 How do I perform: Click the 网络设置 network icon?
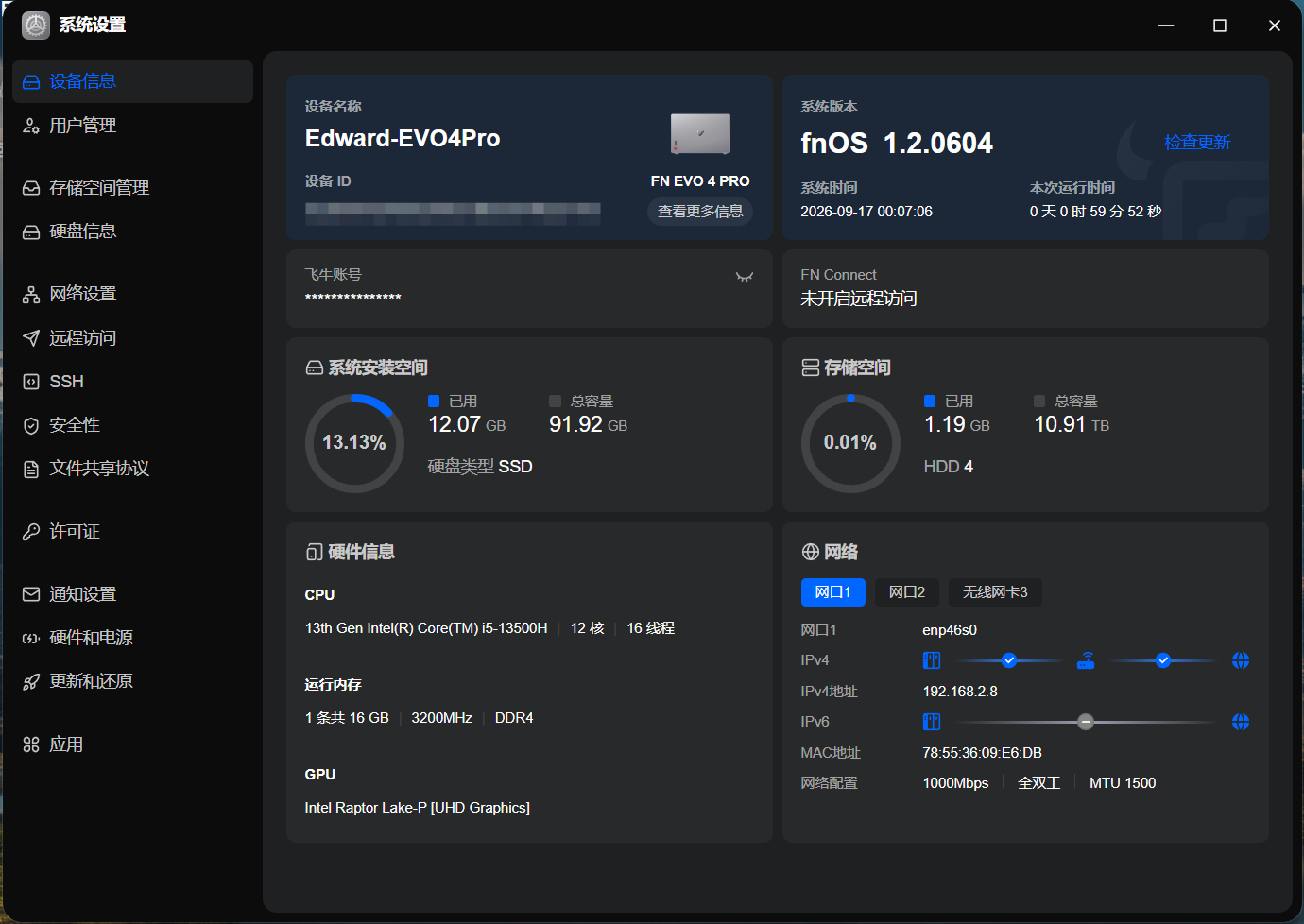[x=31, y=295]
